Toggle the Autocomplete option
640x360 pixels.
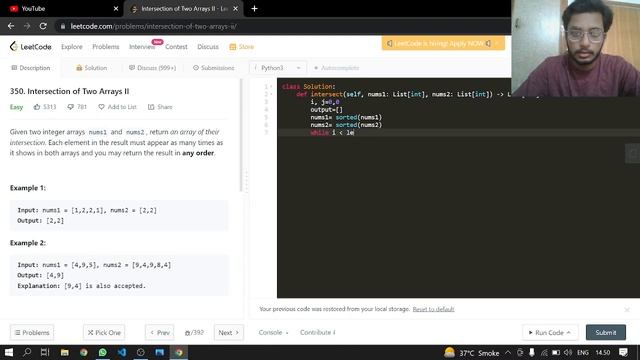336,68
